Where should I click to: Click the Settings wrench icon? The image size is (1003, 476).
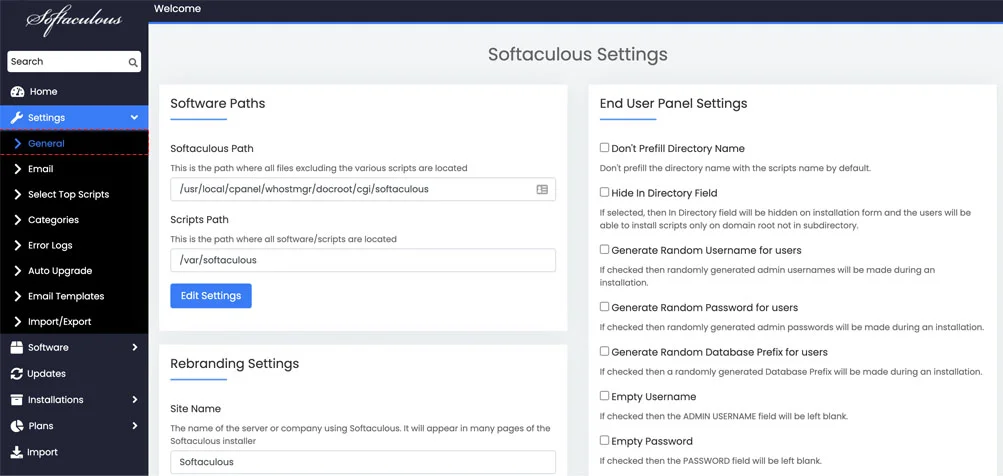click(17, 118)
